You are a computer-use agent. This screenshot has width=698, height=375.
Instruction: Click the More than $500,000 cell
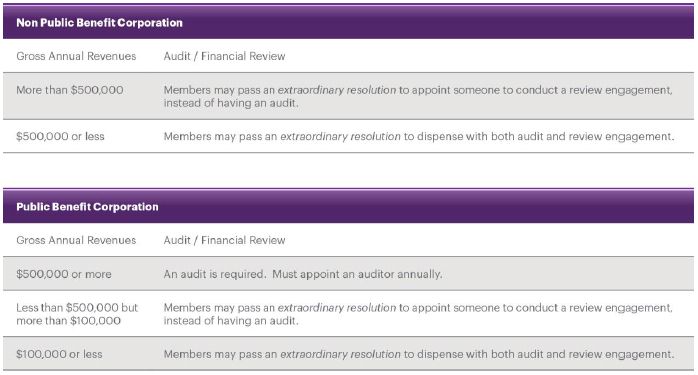coord(70,90)
